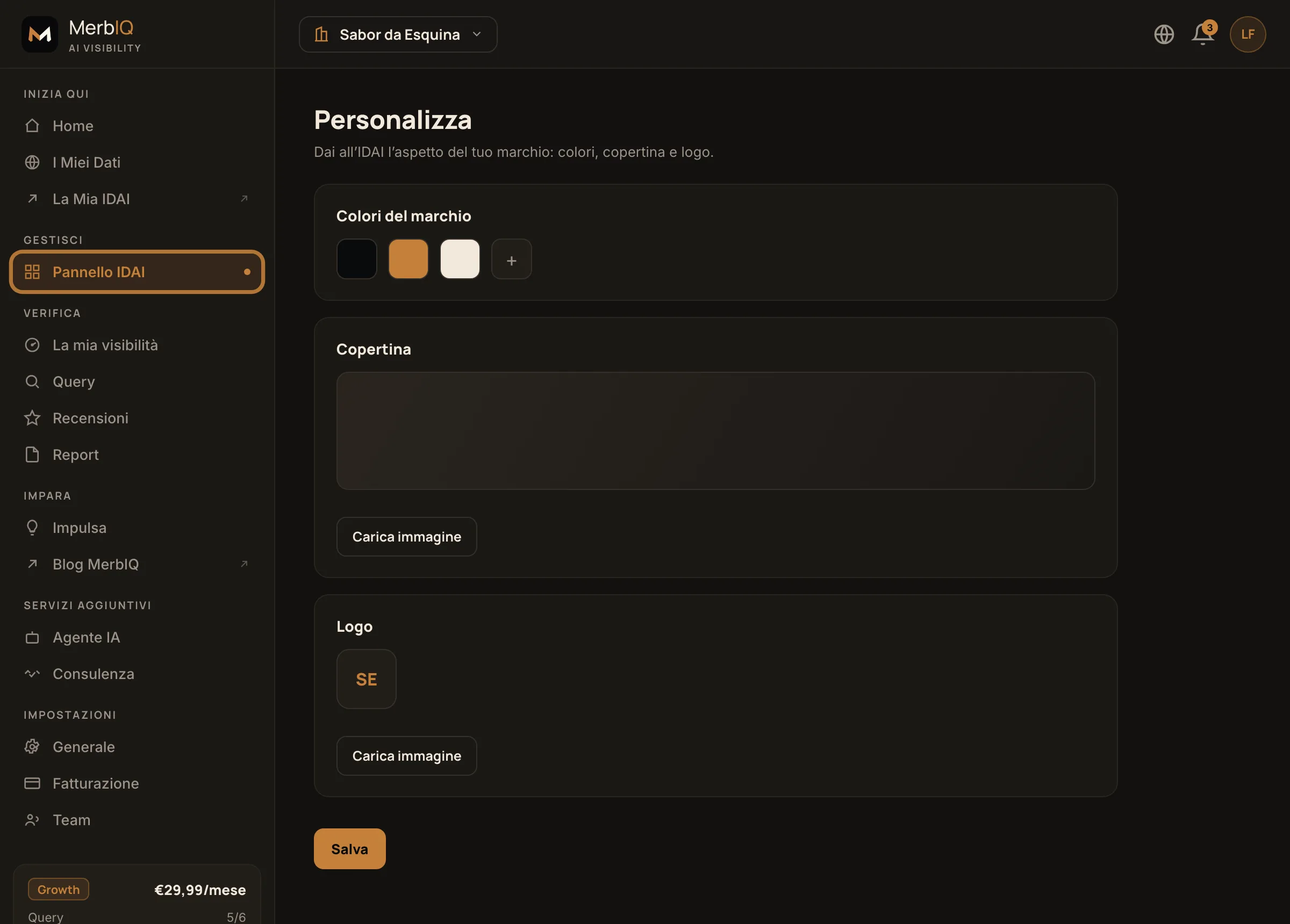Click Carica immagine under Logo
Image resolution: width=1290 pixels, height=924 pixels.
pyautogui.click(x=407, y=756)
